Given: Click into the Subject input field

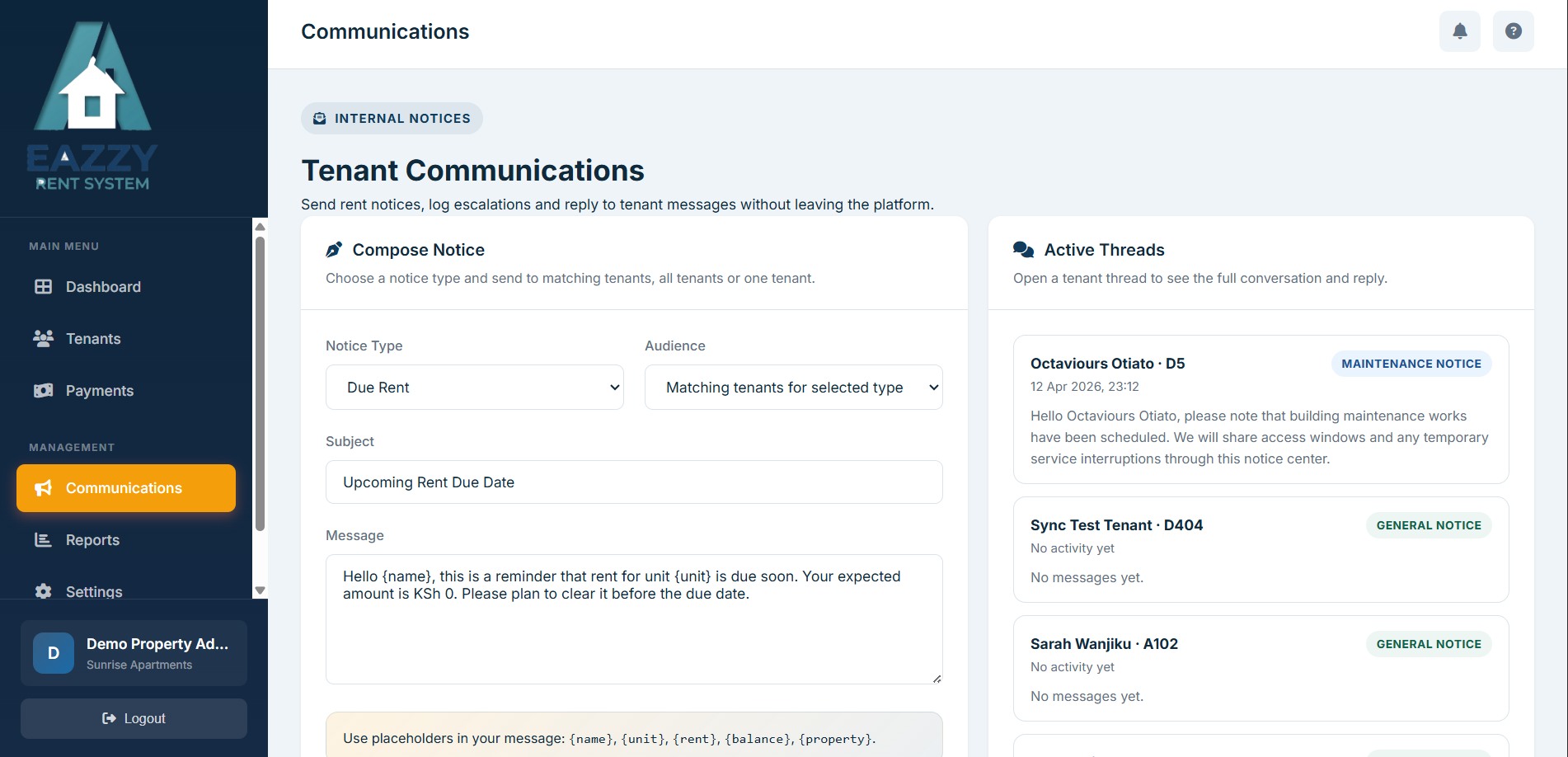Looking at the screenshot, I should pos(634,482).
